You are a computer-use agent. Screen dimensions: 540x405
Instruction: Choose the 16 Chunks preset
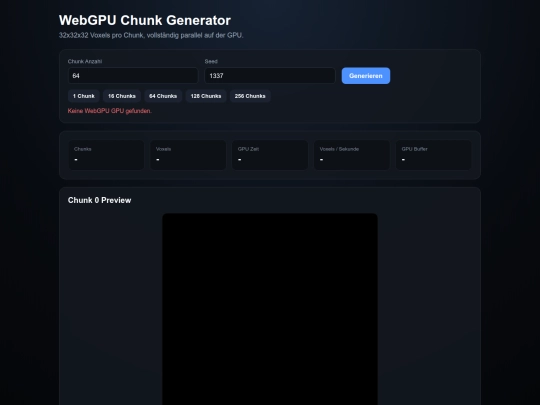coord(122,96)
